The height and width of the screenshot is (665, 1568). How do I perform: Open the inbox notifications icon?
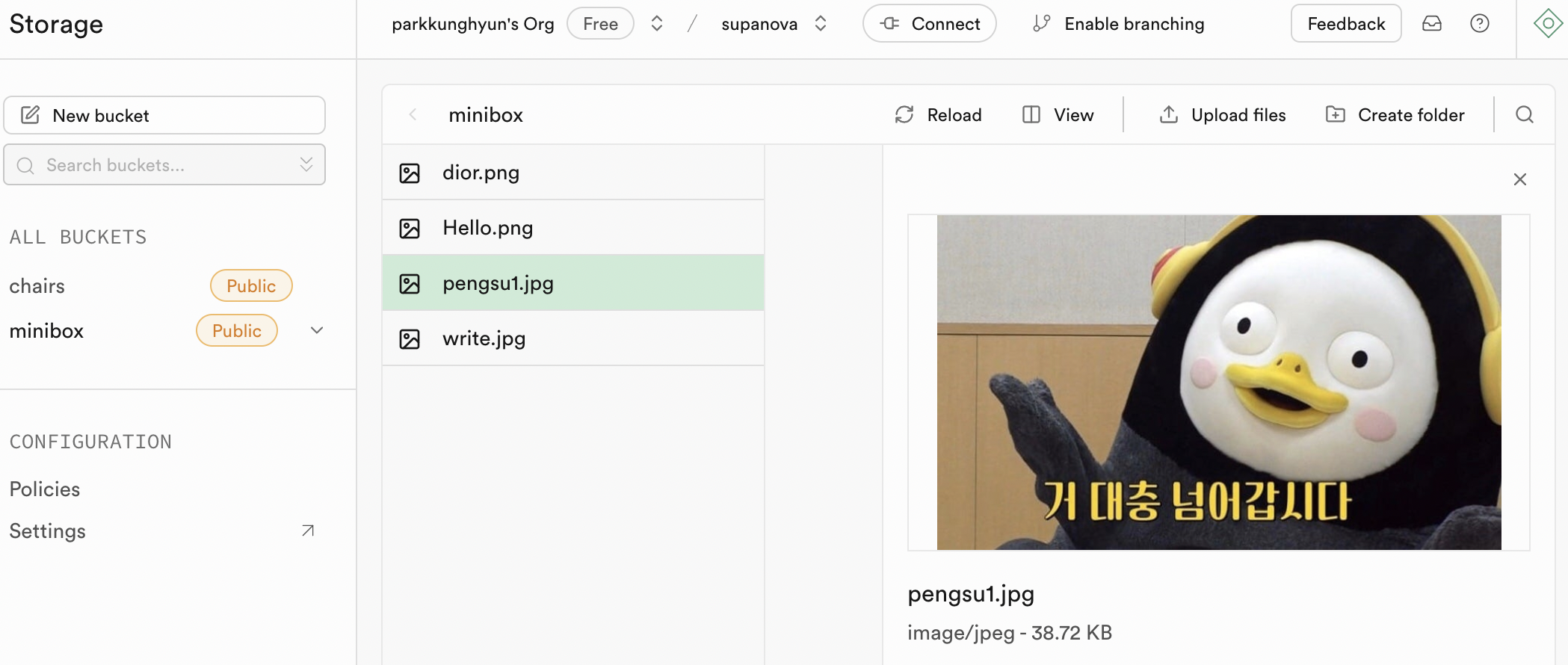coord(1432,24)
